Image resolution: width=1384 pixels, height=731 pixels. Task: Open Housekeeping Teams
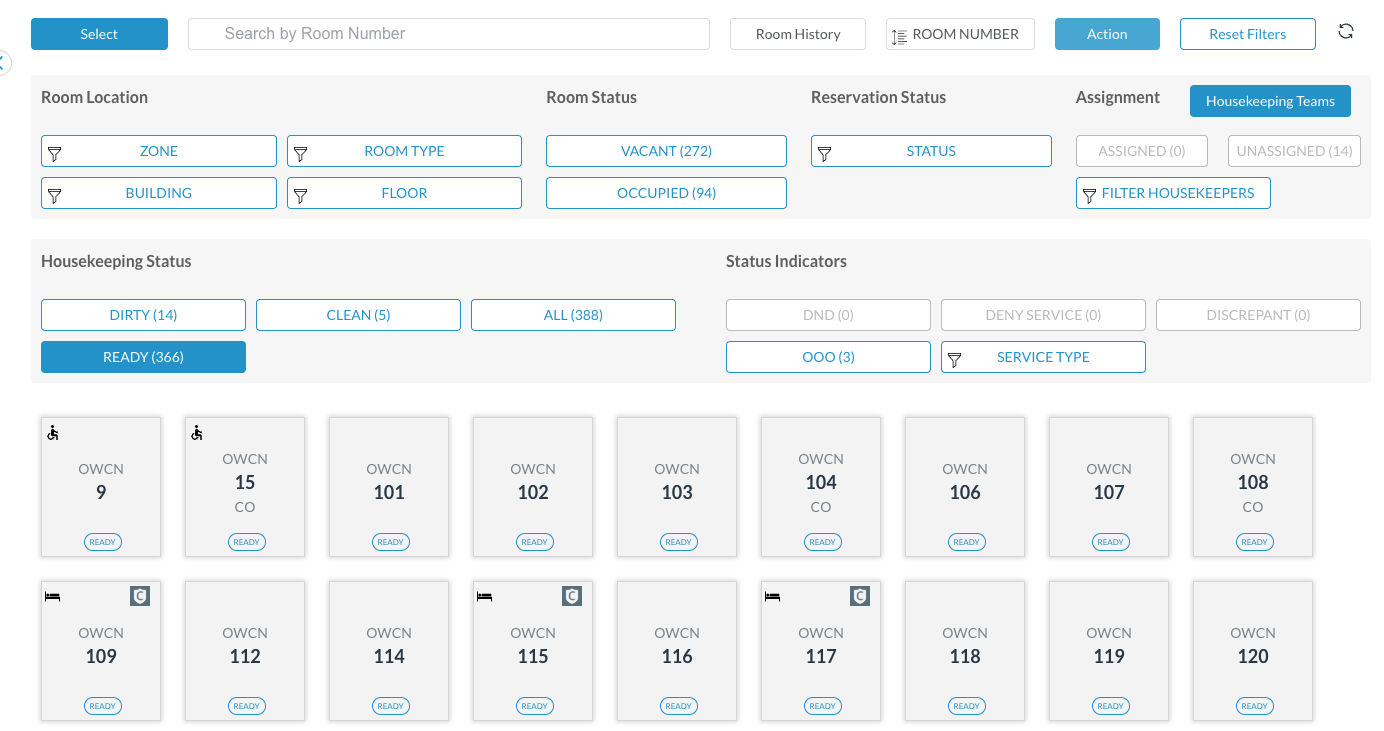point(1269,101)
